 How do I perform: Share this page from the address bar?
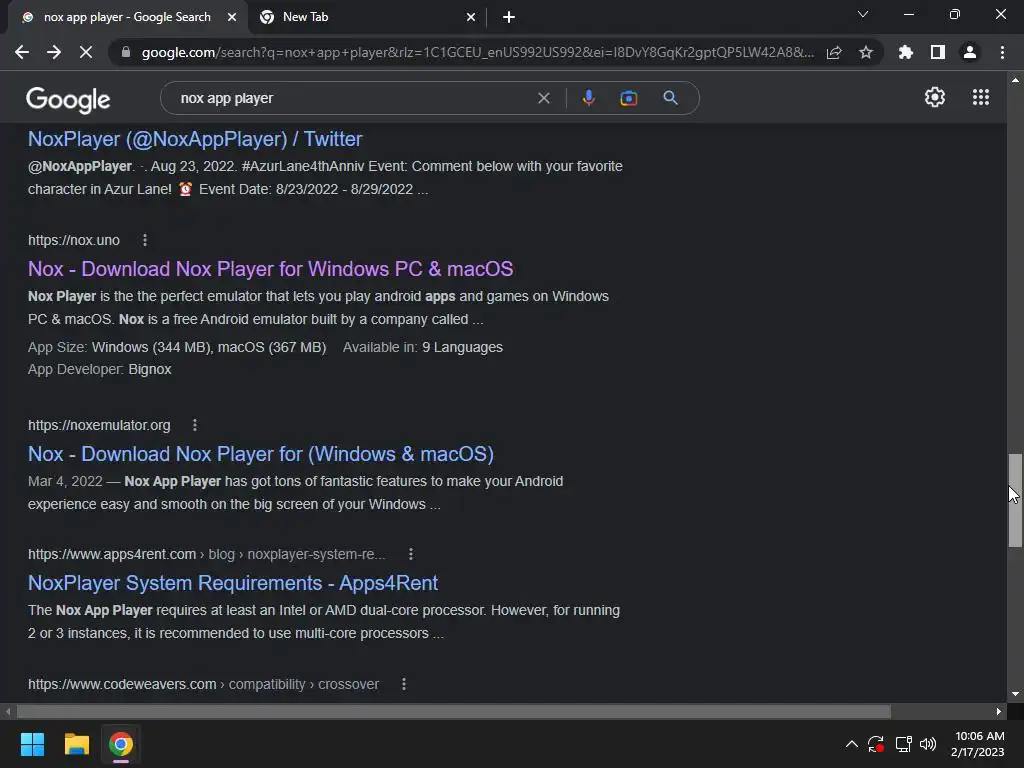pyautogui.click(x=834, y=52)
